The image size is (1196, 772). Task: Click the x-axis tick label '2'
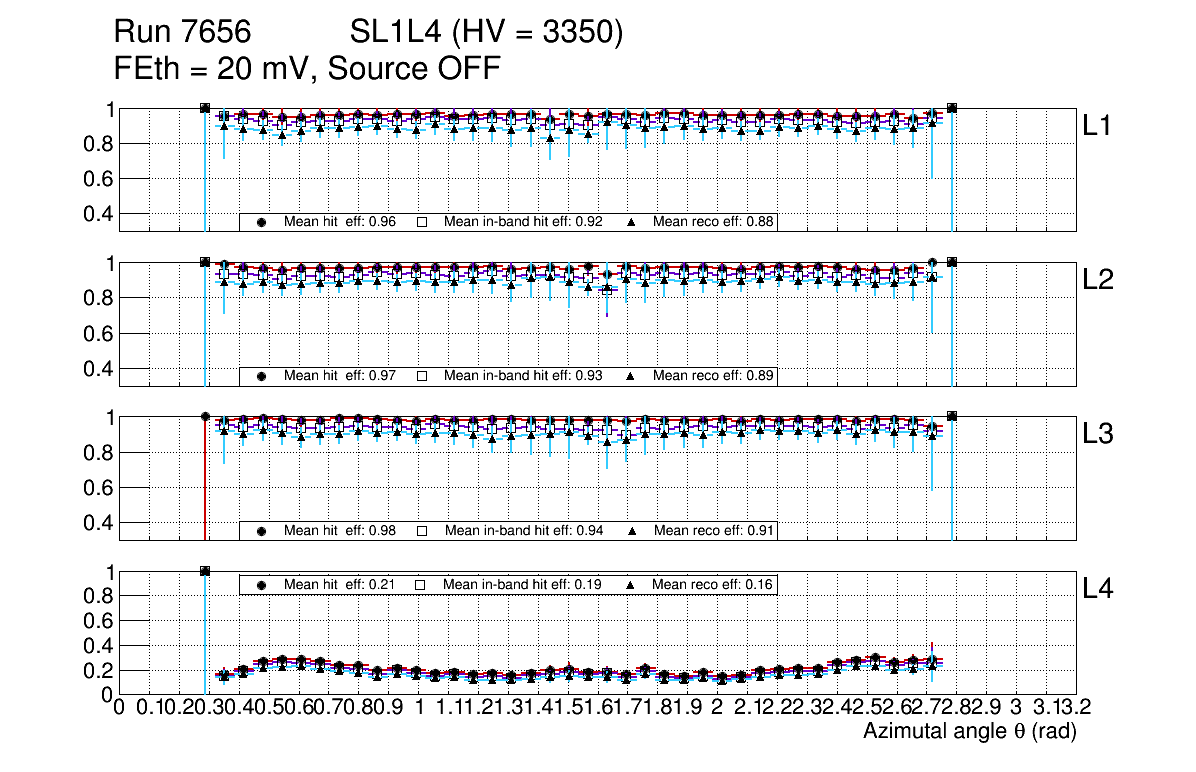[x=717, y=708]
